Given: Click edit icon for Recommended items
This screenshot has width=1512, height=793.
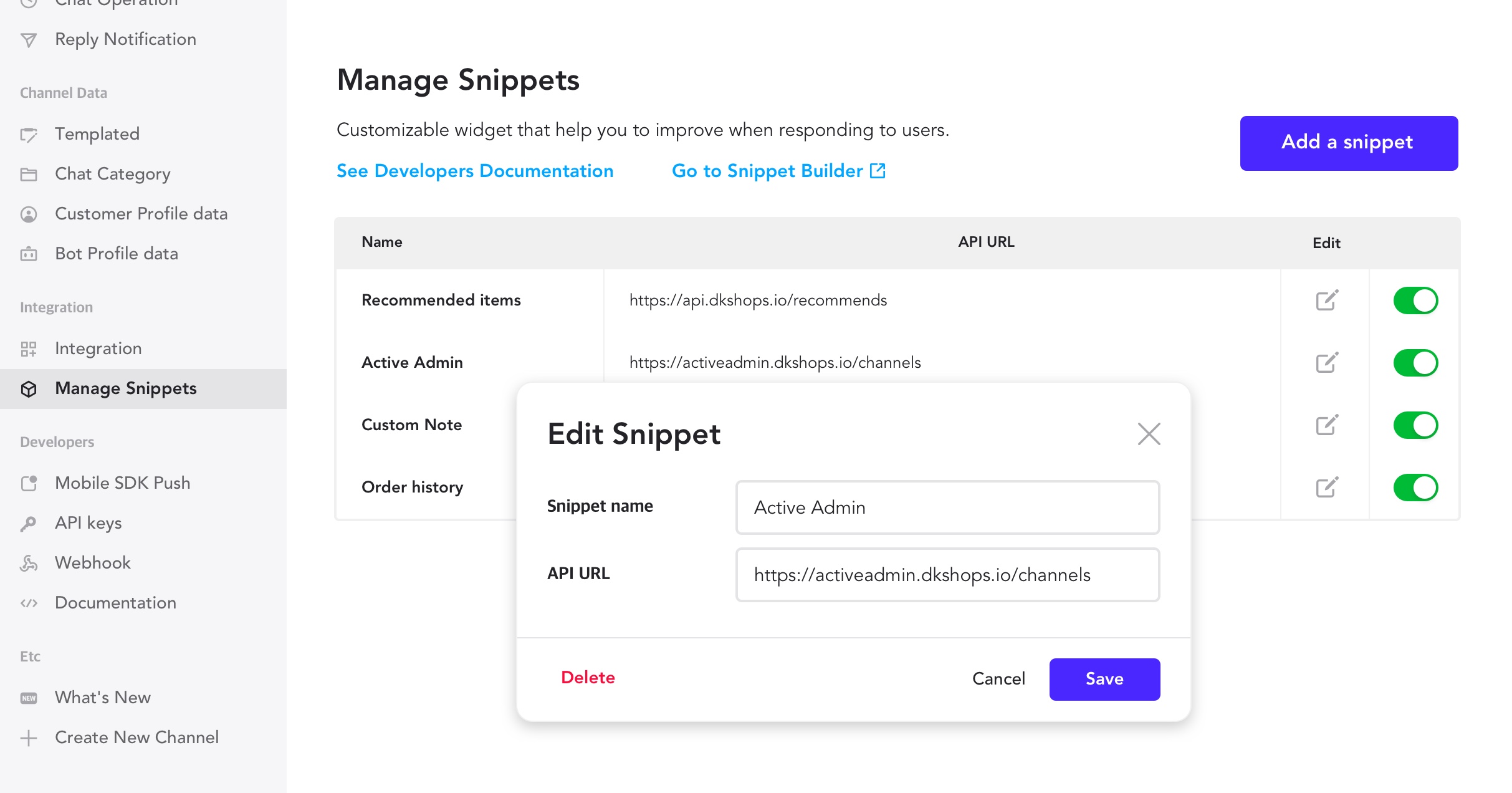Looking at the screenshot, I should (1326, 300).
